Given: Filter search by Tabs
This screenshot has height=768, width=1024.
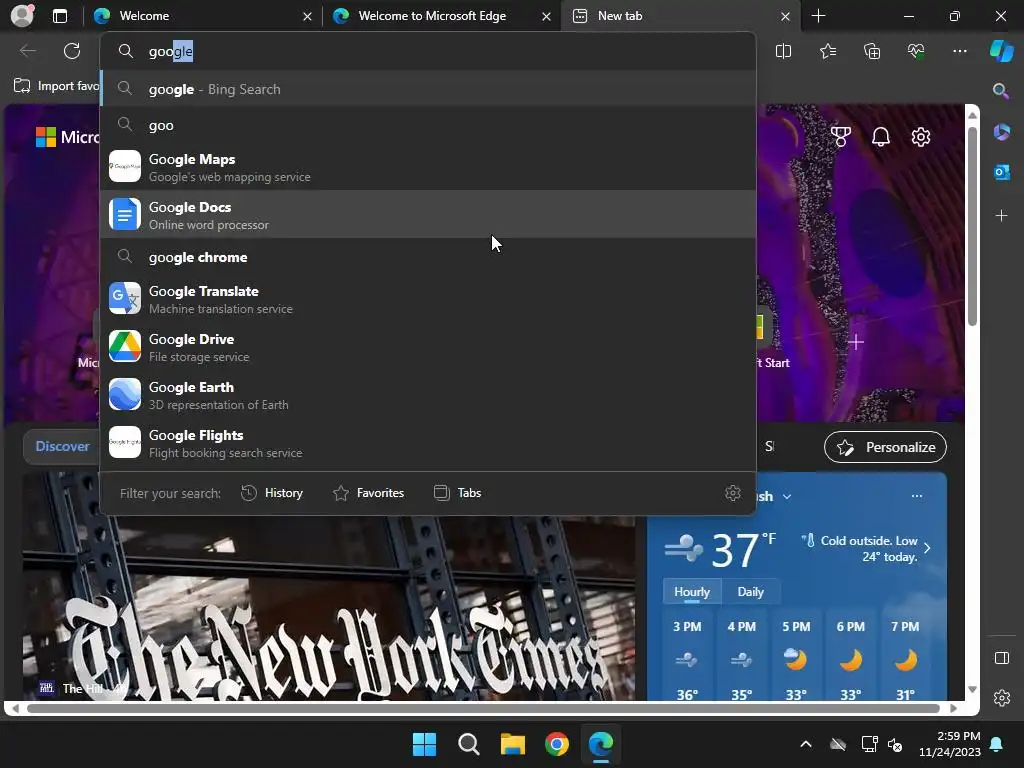Looking at the screenshot, I should point(457,493).
